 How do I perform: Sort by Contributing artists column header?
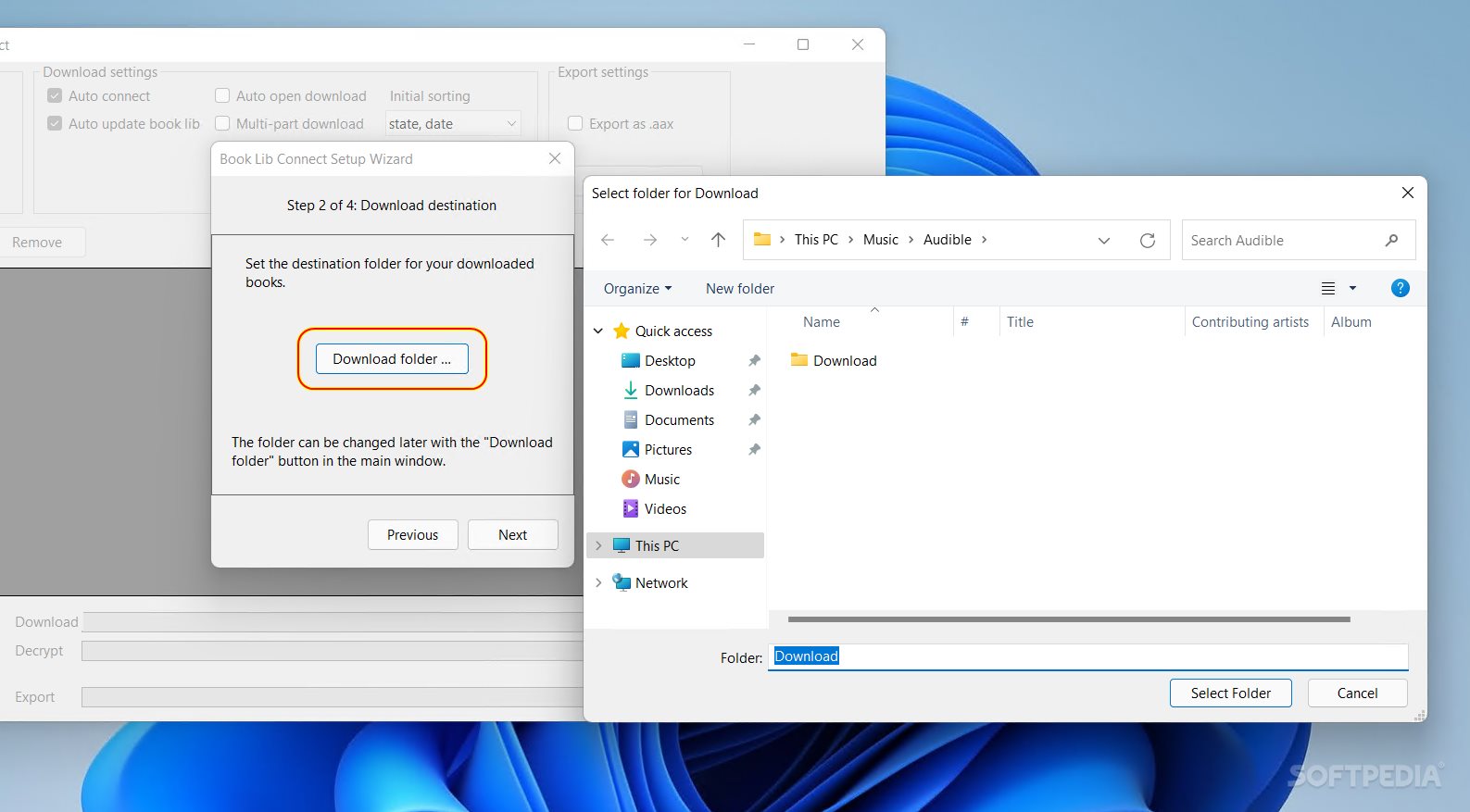pos(1250,321)
